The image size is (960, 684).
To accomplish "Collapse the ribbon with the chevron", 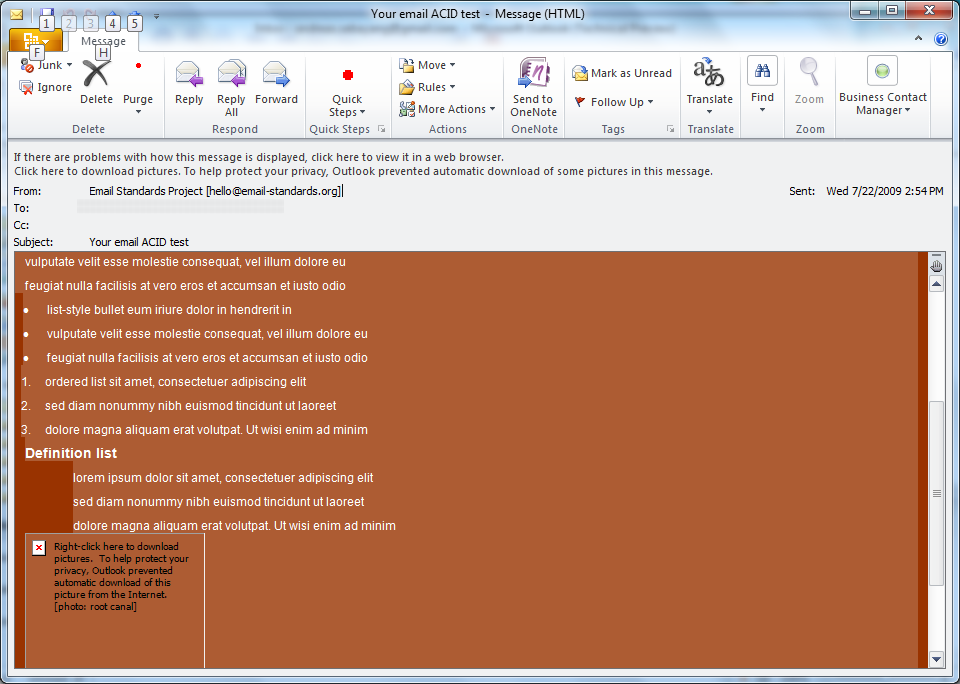I will point(918,37).
